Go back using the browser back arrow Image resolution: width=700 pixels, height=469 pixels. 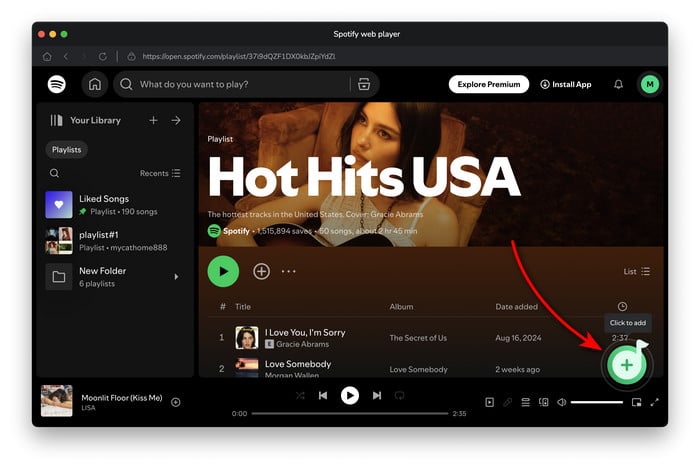tap(66, 57)
